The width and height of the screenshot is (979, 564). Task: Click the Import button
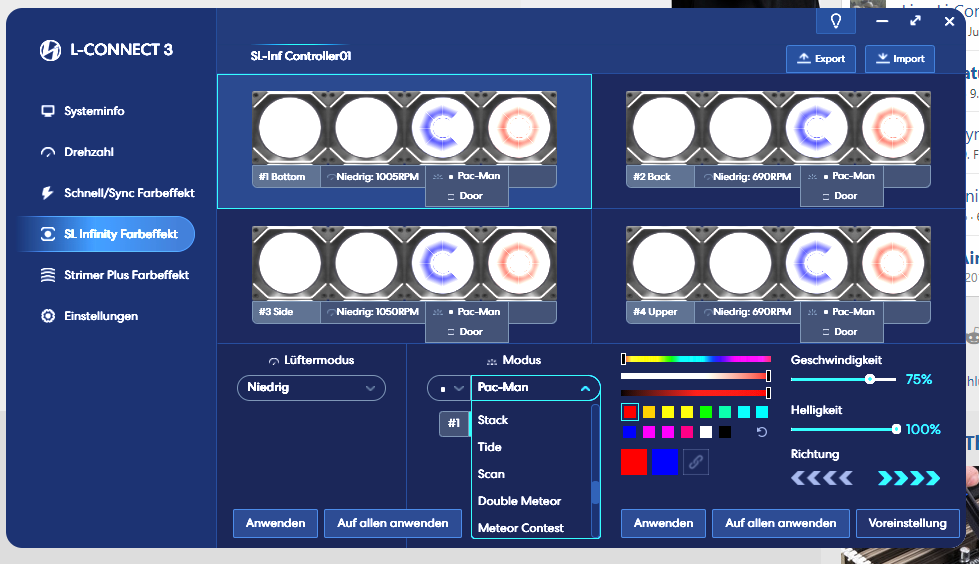[x=900, y=59]
